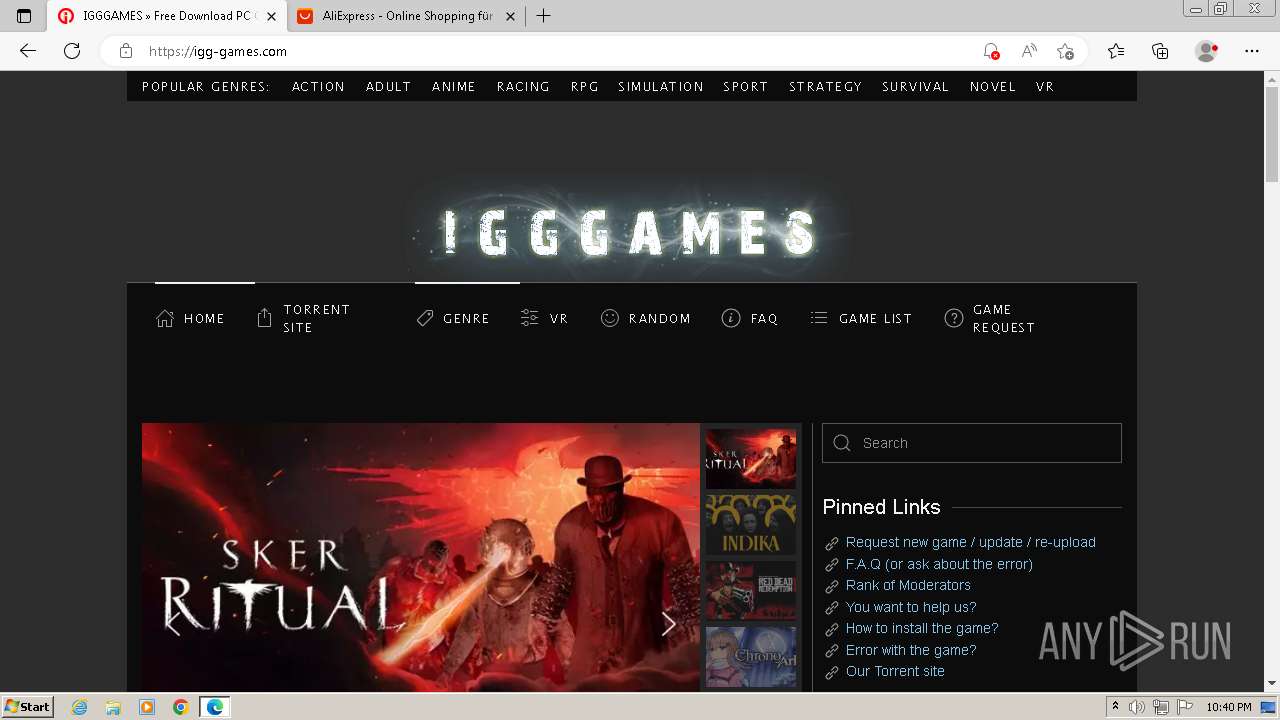Select INDIKA thumbnail
This screenshot has height=720, width=1280.
coord(751,525)
